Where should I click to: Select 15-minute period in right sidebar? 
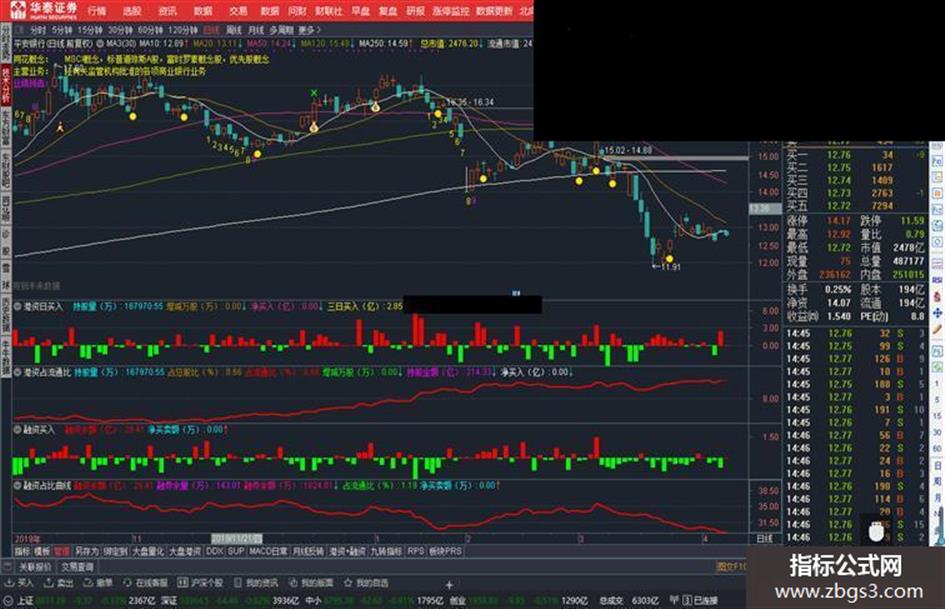938,416
